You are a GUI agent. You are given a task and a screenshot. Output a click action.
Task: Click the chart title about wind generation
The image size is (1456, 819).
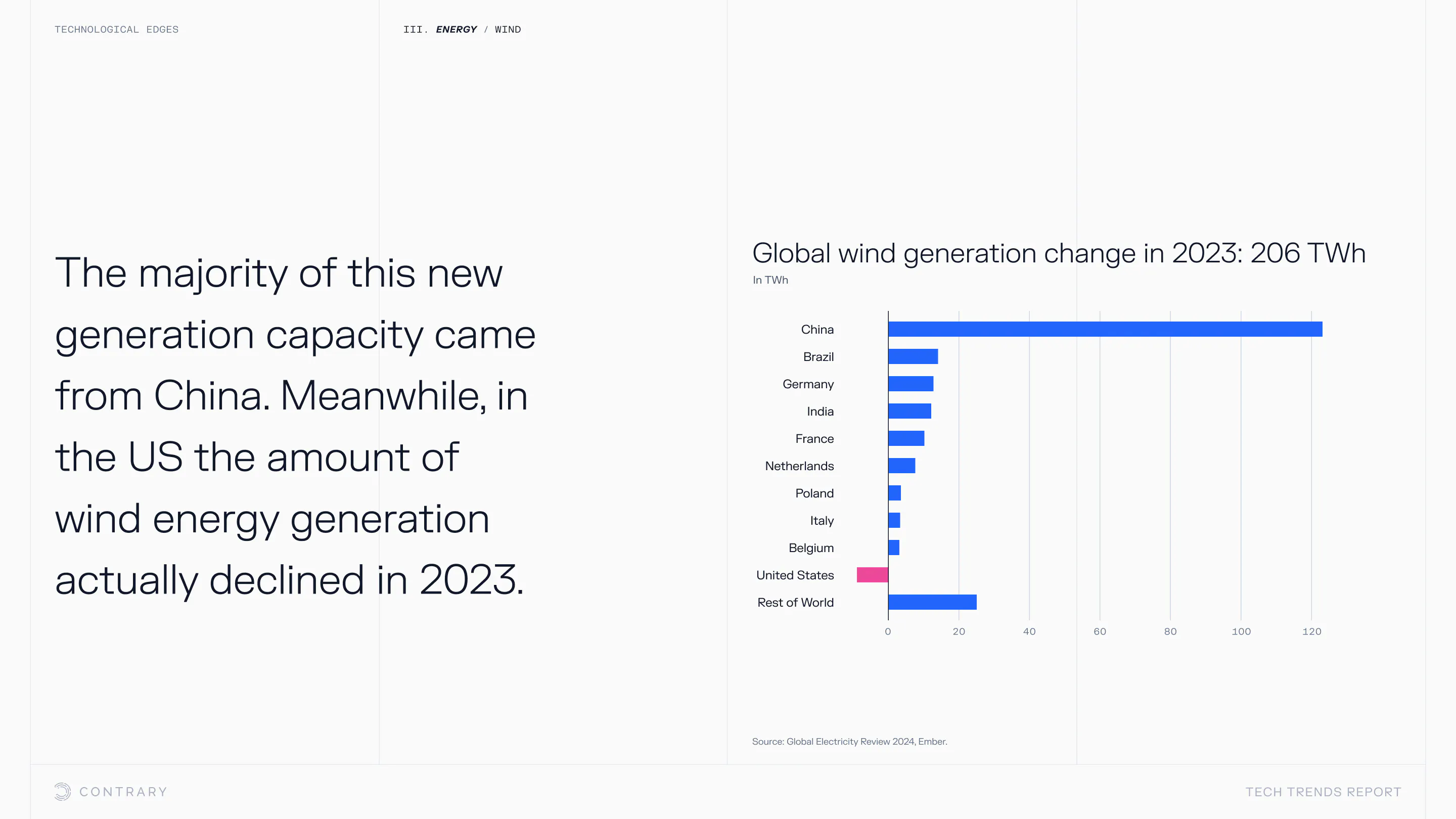pyautogui.click(x=1059, y=253)
